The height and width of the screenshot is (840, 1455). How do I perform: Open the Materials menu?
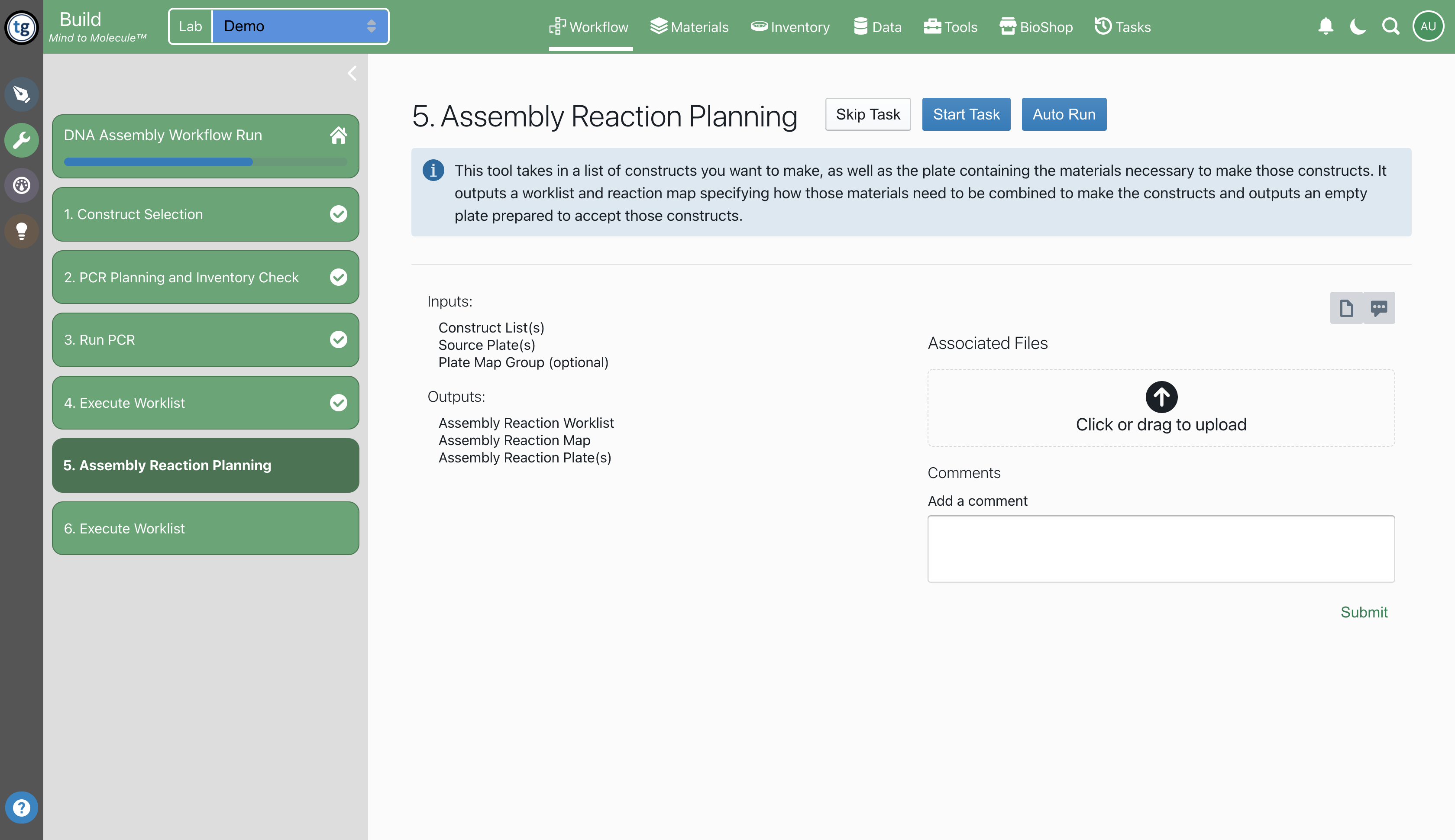(689, 26)
